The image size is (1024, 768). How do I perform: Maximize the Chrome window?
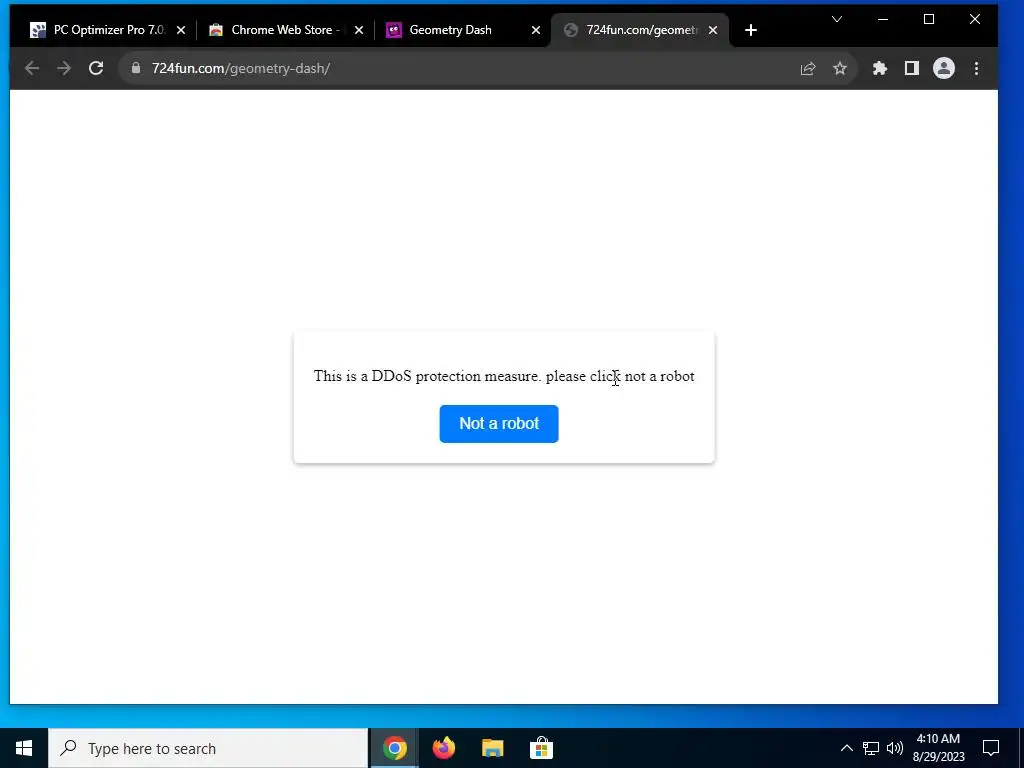point(929,20)
